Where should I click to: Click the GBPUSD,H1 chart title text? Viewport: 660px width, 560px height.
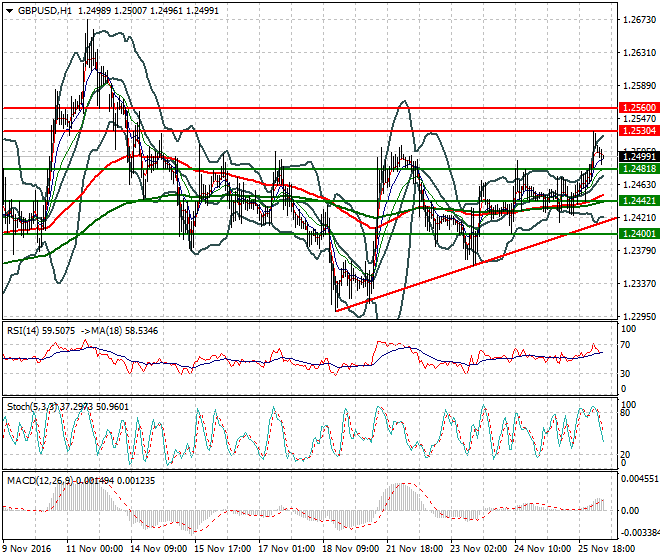(45, 11)
